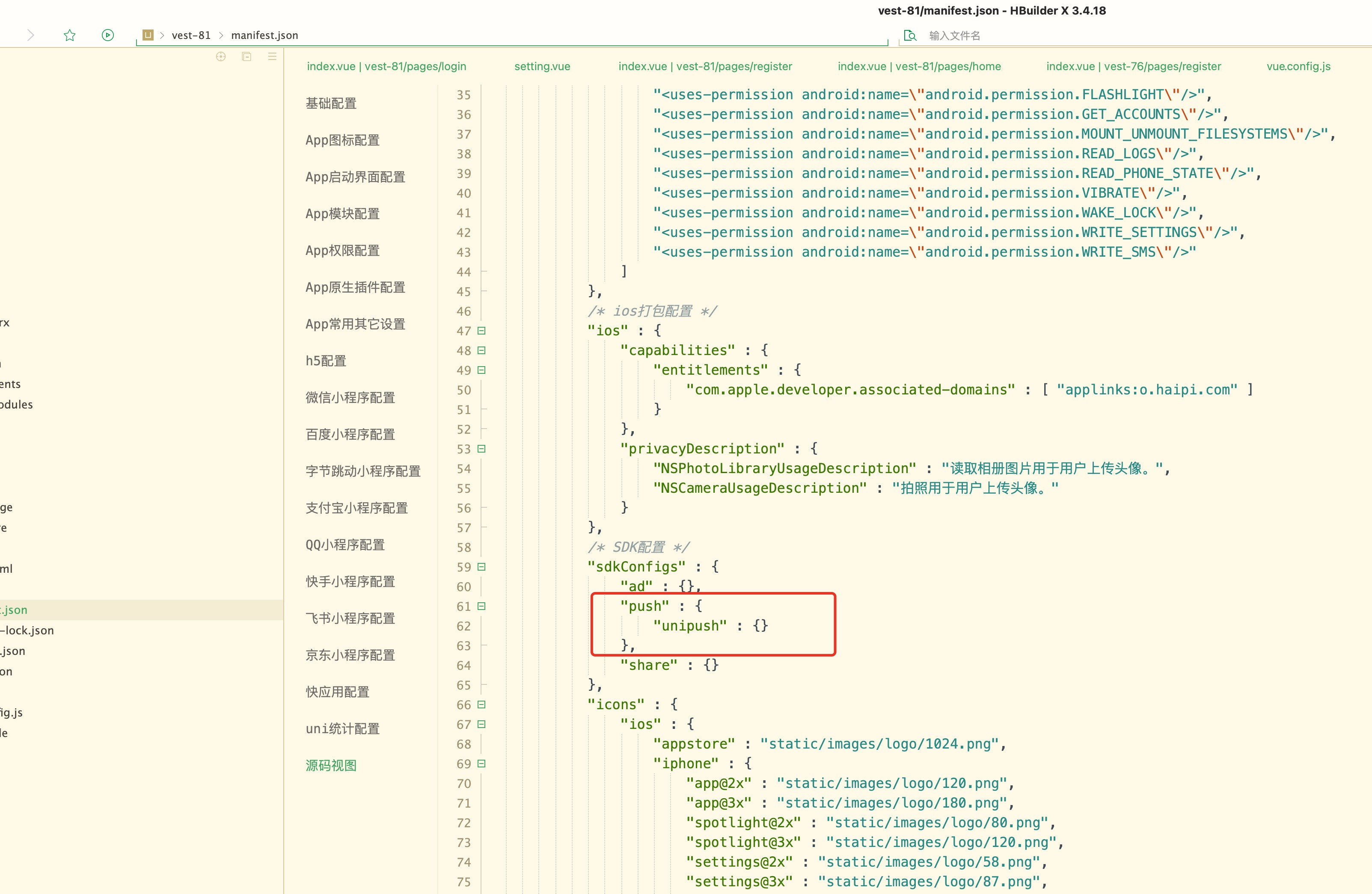Open App图标配置 settings section
The width and height of the screenshot is (1372, 894).
click(342, 141)
